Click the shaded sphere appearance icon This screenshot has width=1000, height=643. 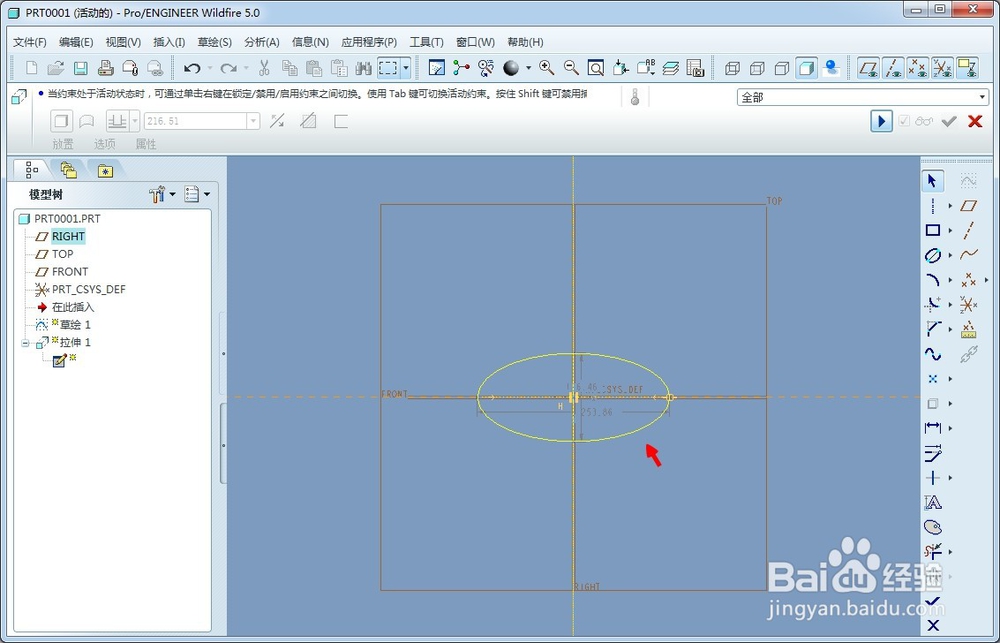511,68
